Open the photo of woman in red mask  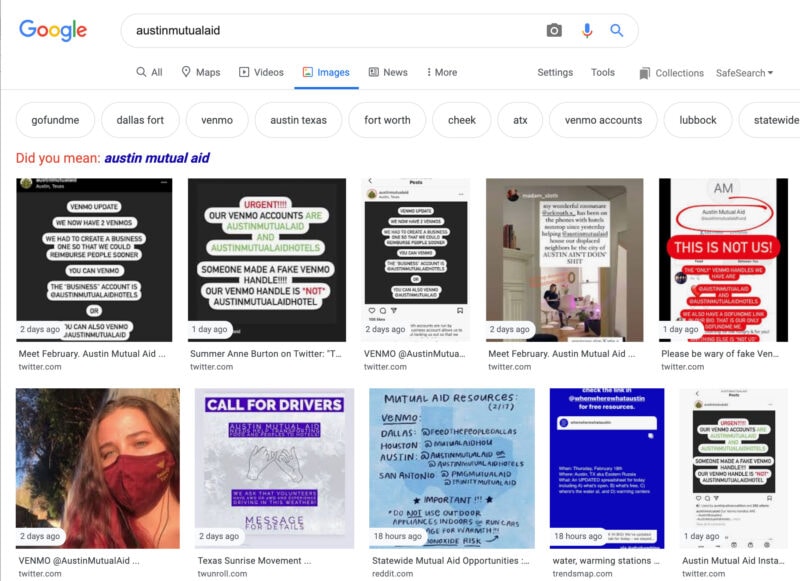click(x=98, y=468)
